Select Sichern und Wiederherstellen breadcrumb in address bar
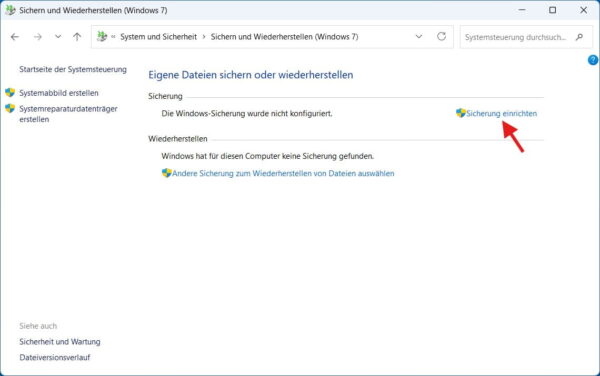 [x=284, y=37]
